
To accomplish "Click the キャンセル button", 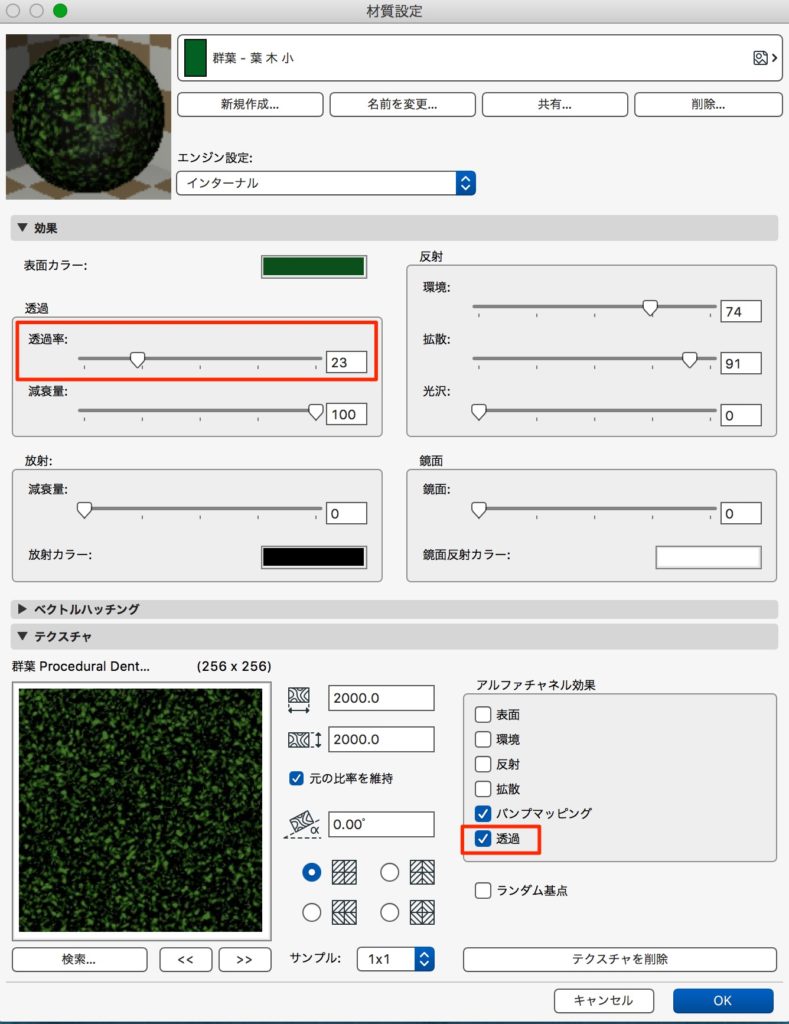I will pos(604,1000).
